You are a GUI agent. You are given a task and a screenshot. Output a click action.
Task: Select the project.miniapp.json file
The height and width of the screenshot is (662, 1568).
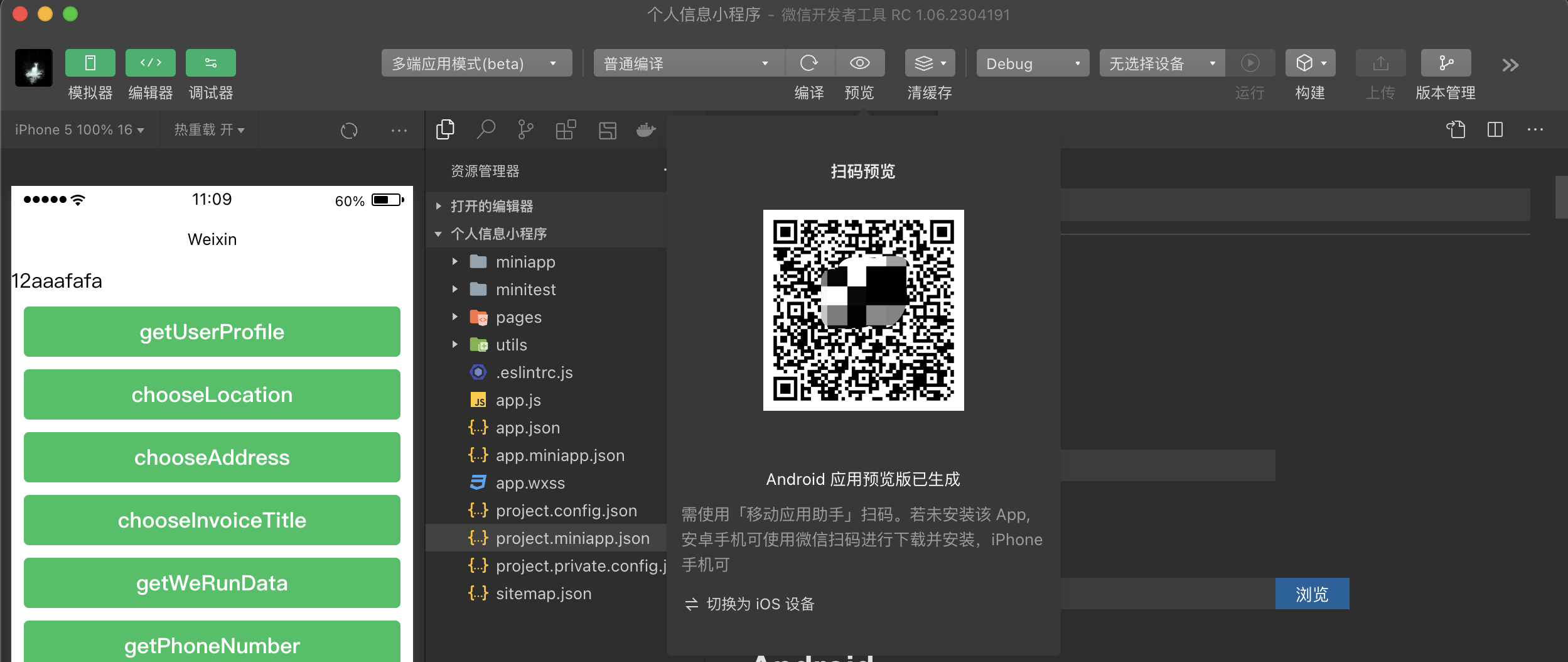pos(546,538)
